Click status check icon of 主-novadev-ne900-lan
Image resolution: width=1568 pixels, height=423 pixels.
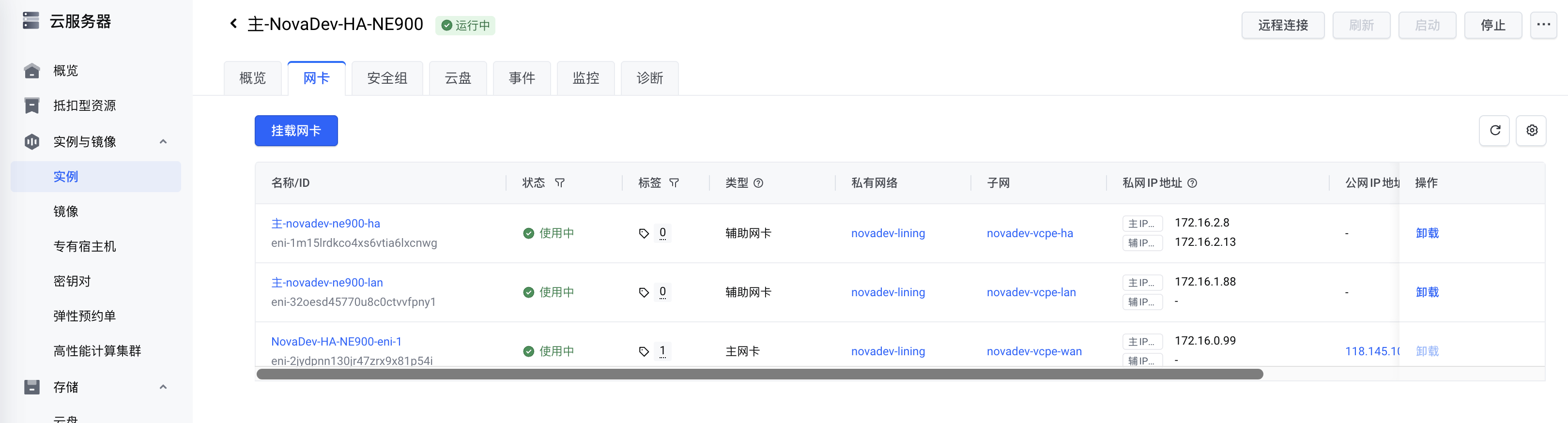[x=528, y=292]
